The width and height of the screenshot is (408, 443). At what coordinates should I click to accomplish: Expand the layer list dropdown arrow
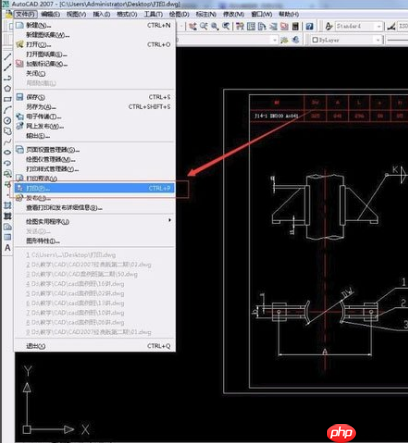(x=275, y=40)
